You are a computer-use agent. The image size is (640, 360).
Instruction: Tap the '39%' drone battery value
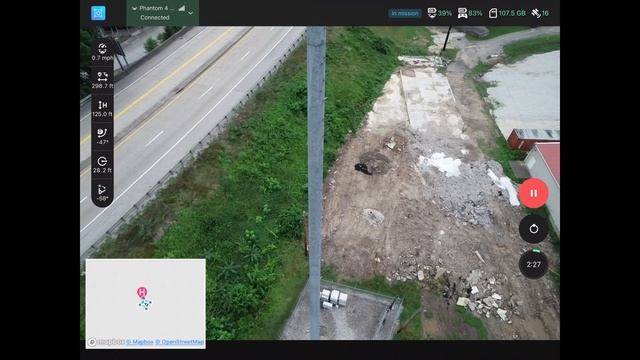pos(445,13)
